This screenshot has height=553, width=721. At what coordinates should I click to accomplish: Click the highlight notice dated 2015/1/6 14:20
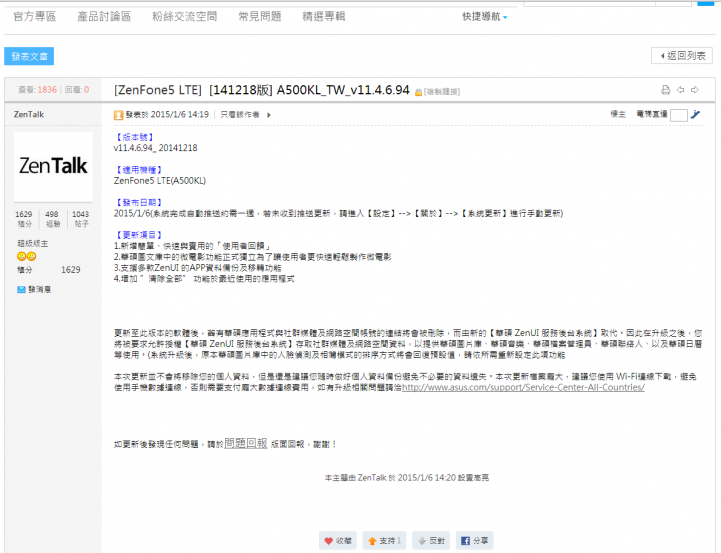[x=407, y=478]
